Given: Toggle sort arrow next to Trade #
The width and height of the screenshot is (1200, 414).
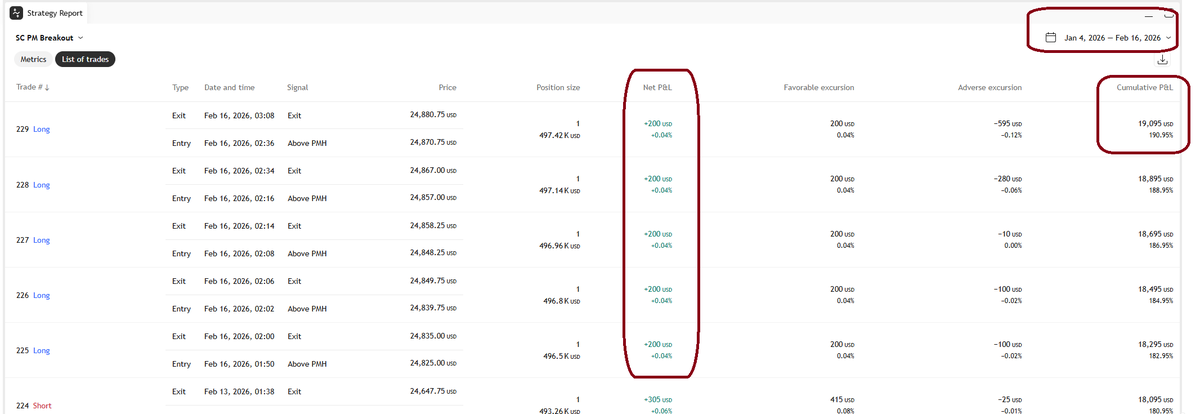Looking at the screenshot, I should [x=47, y=87].
